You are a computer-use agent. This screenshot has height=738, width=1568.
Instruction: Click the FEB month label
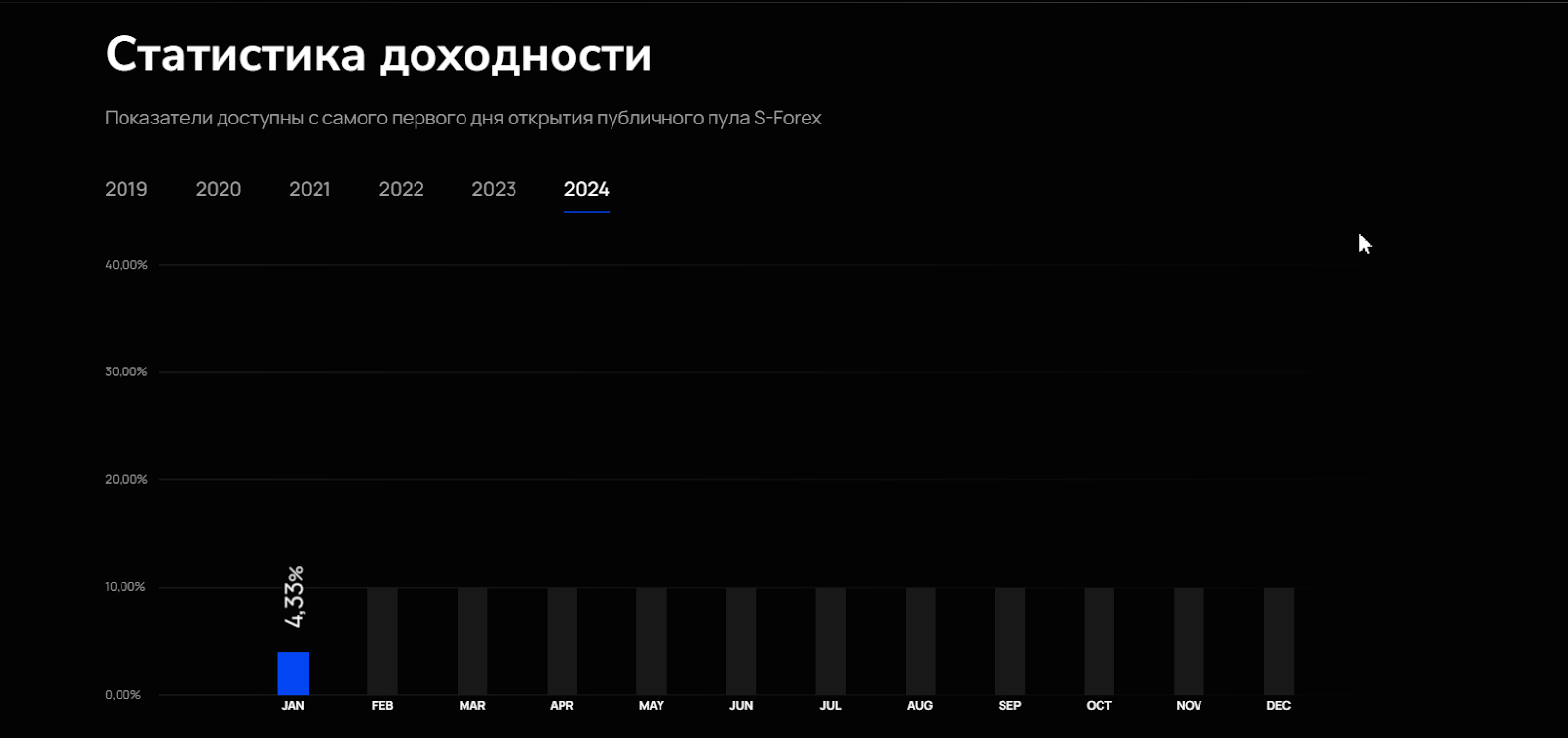pos(382,706)
